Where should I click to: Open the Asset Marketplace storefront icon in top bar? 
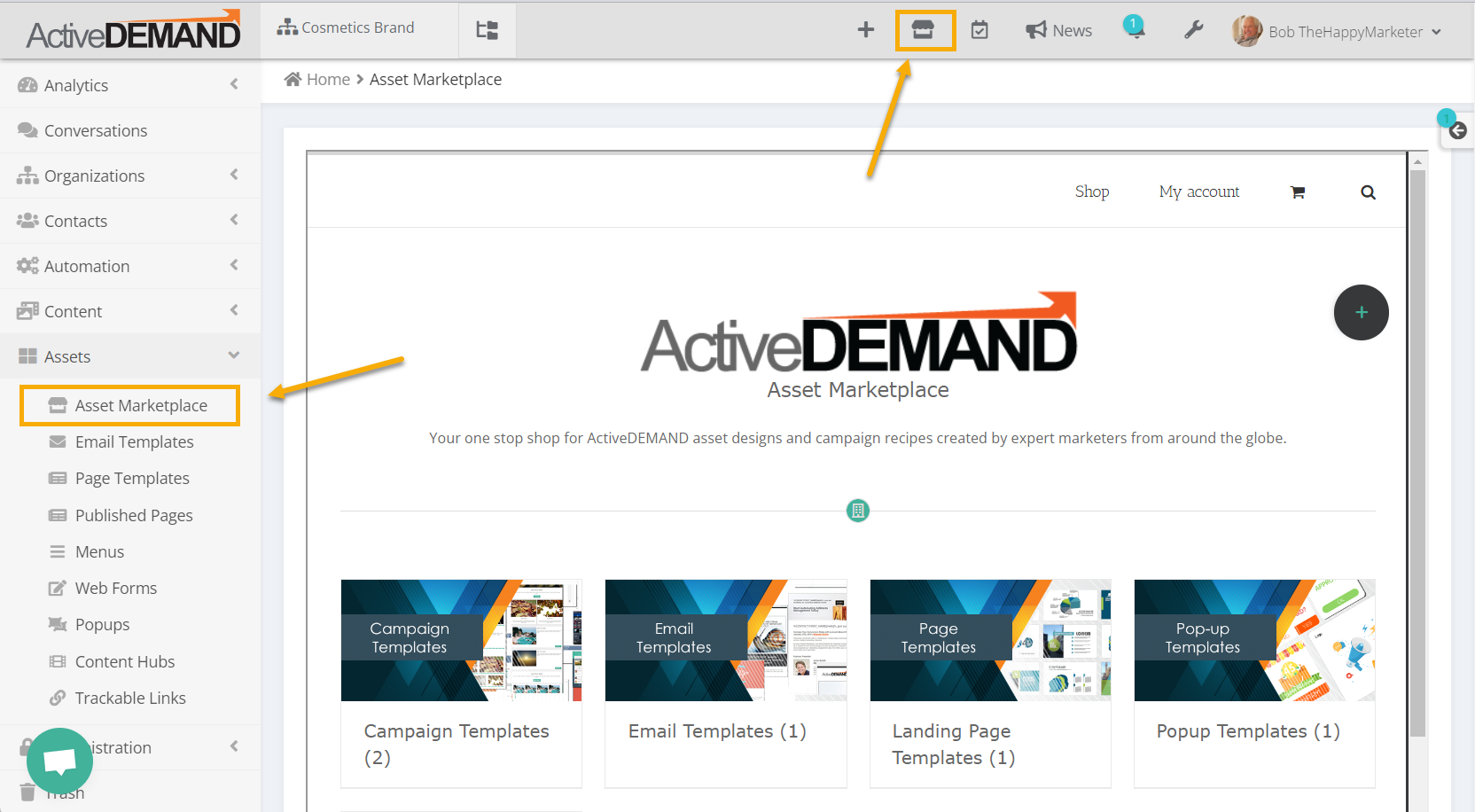tap(923, 30)
